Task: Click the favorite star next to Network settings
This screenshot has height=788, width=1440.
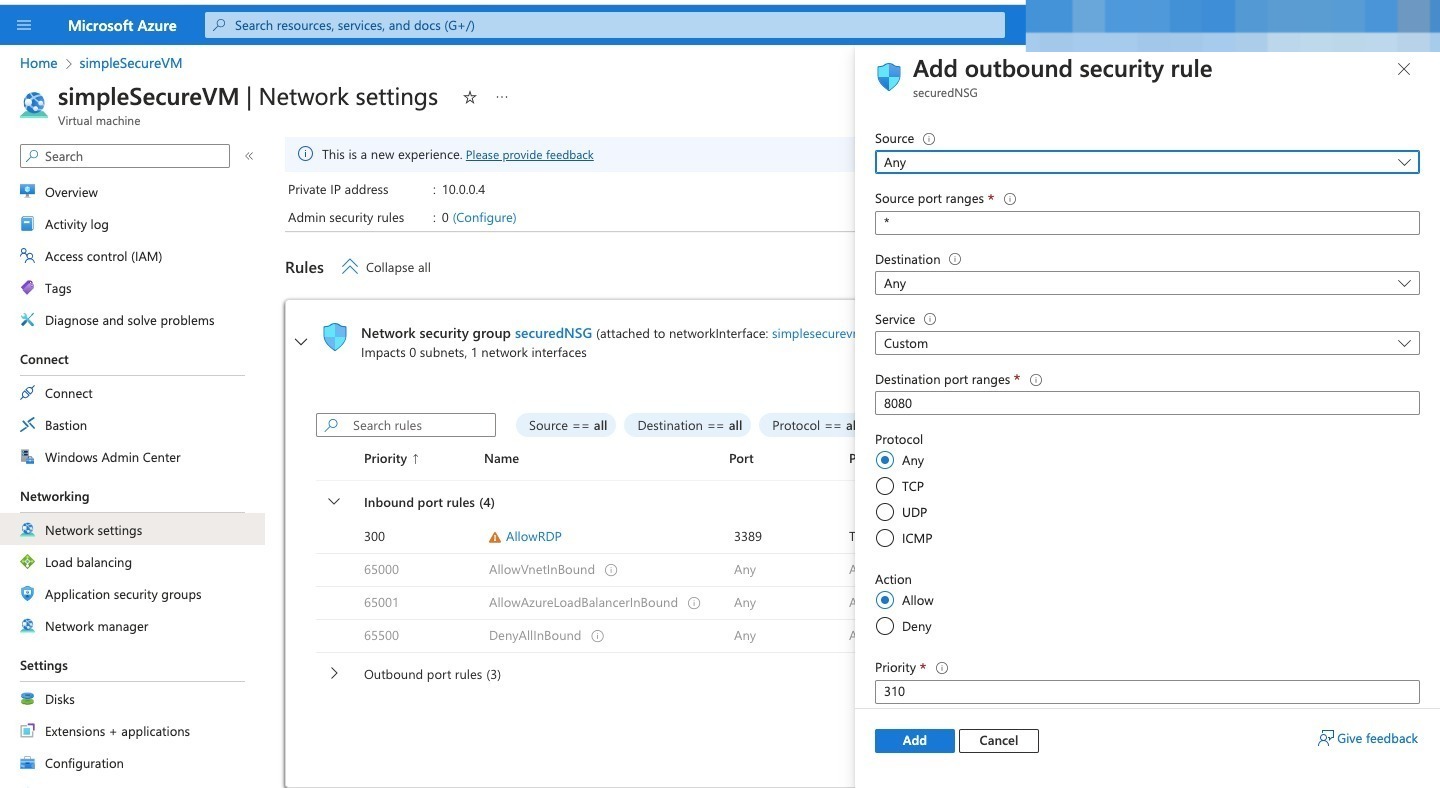Action: 470,97
